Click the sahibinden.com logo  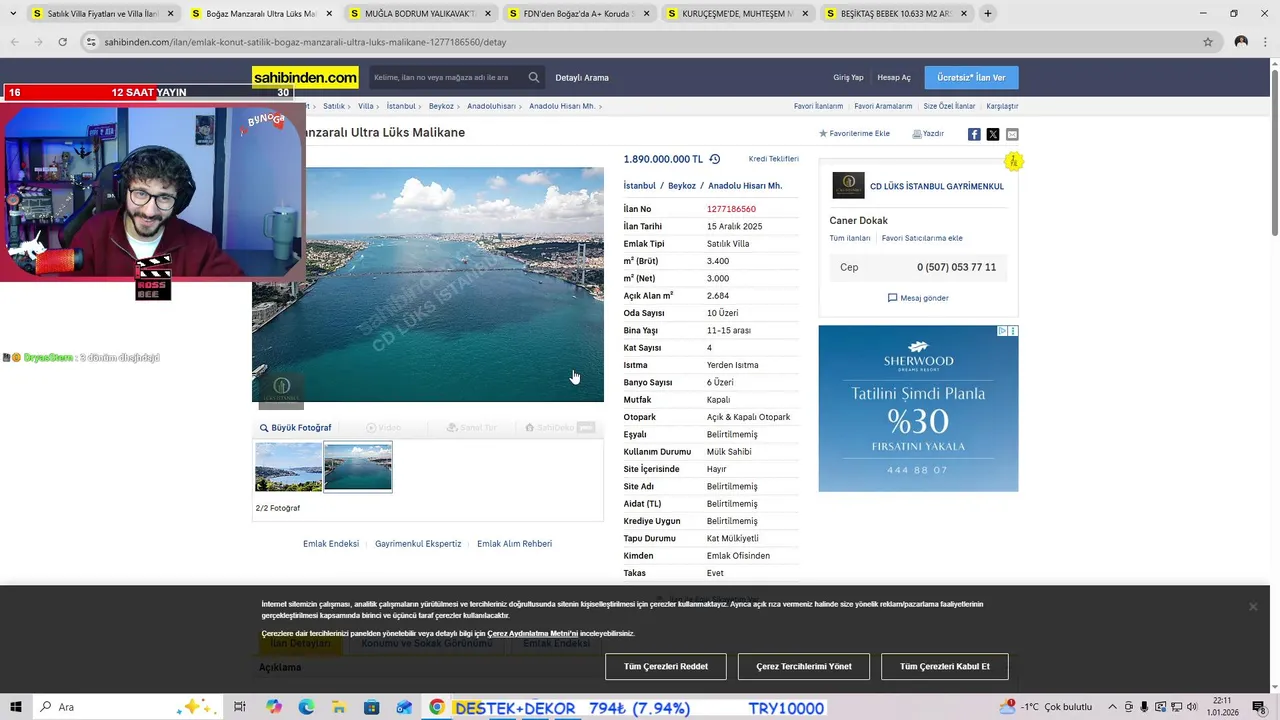click(305, 78)
